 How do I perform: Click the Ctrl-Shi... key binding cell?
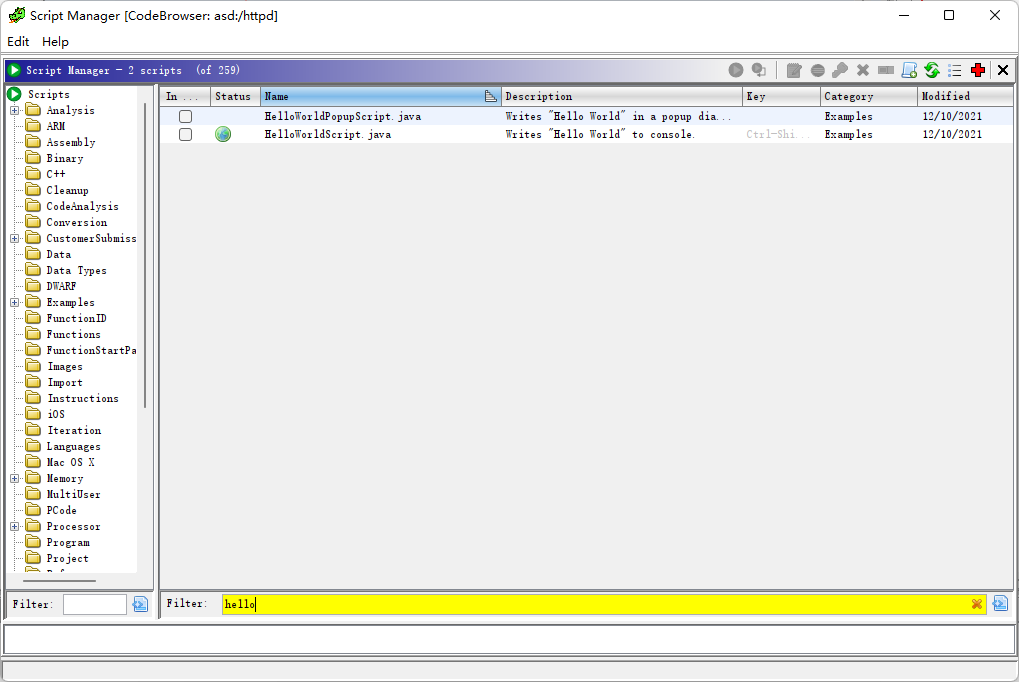(779, 135)
